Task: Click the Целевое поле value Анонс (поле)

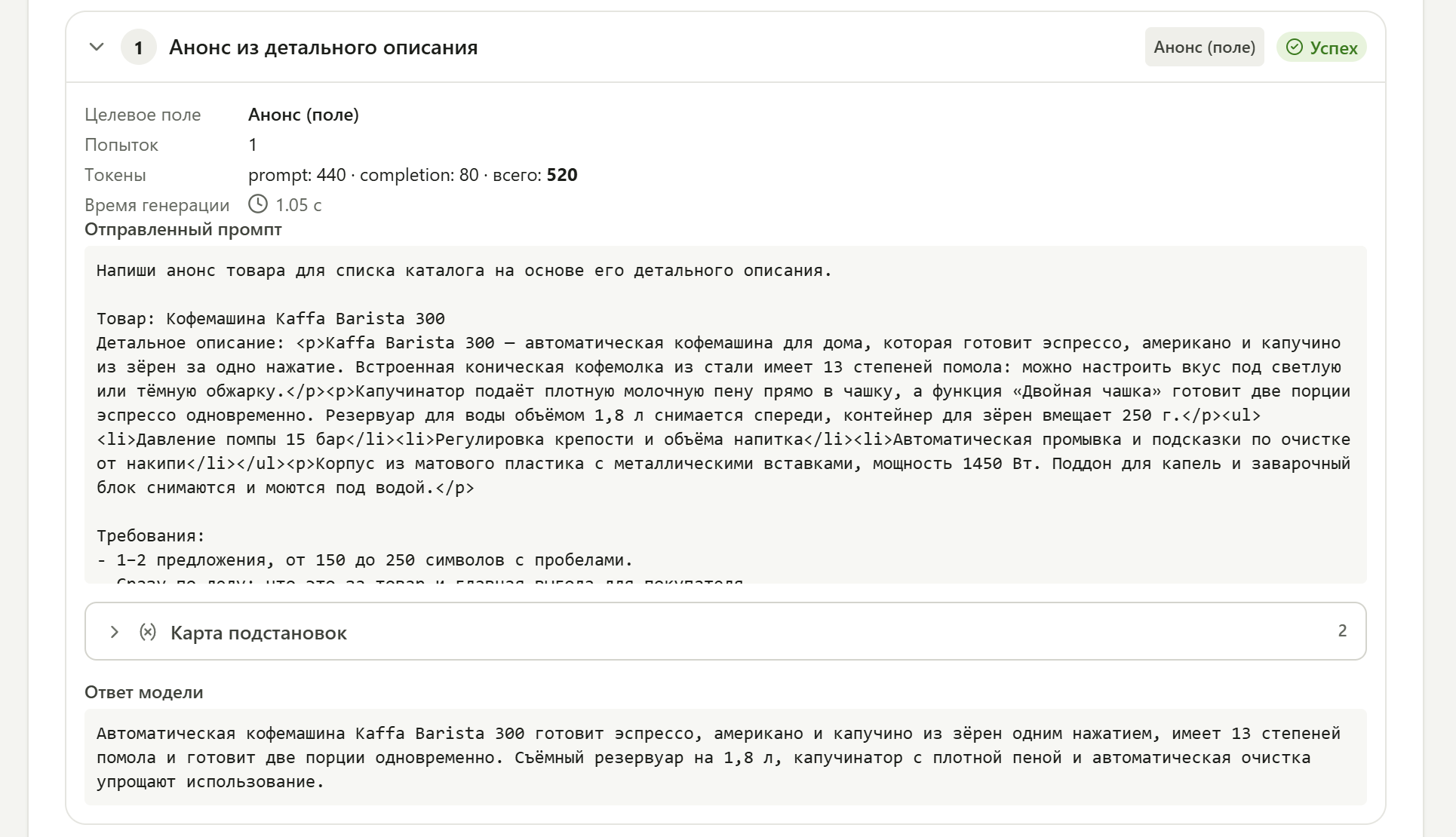Action: pyautogui.click(x=303, y=115)
